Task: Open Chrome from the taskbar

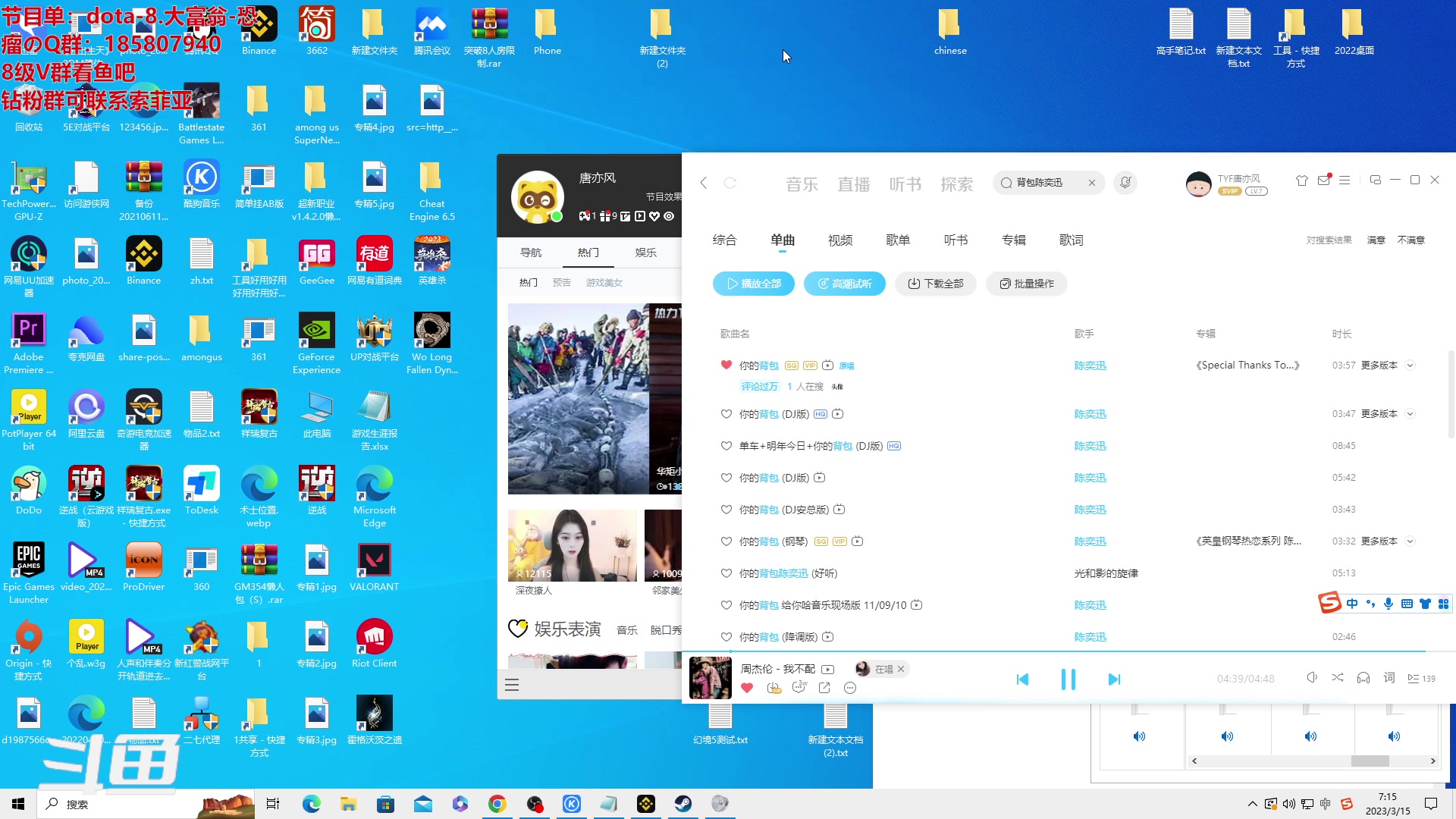Action: 497,804
